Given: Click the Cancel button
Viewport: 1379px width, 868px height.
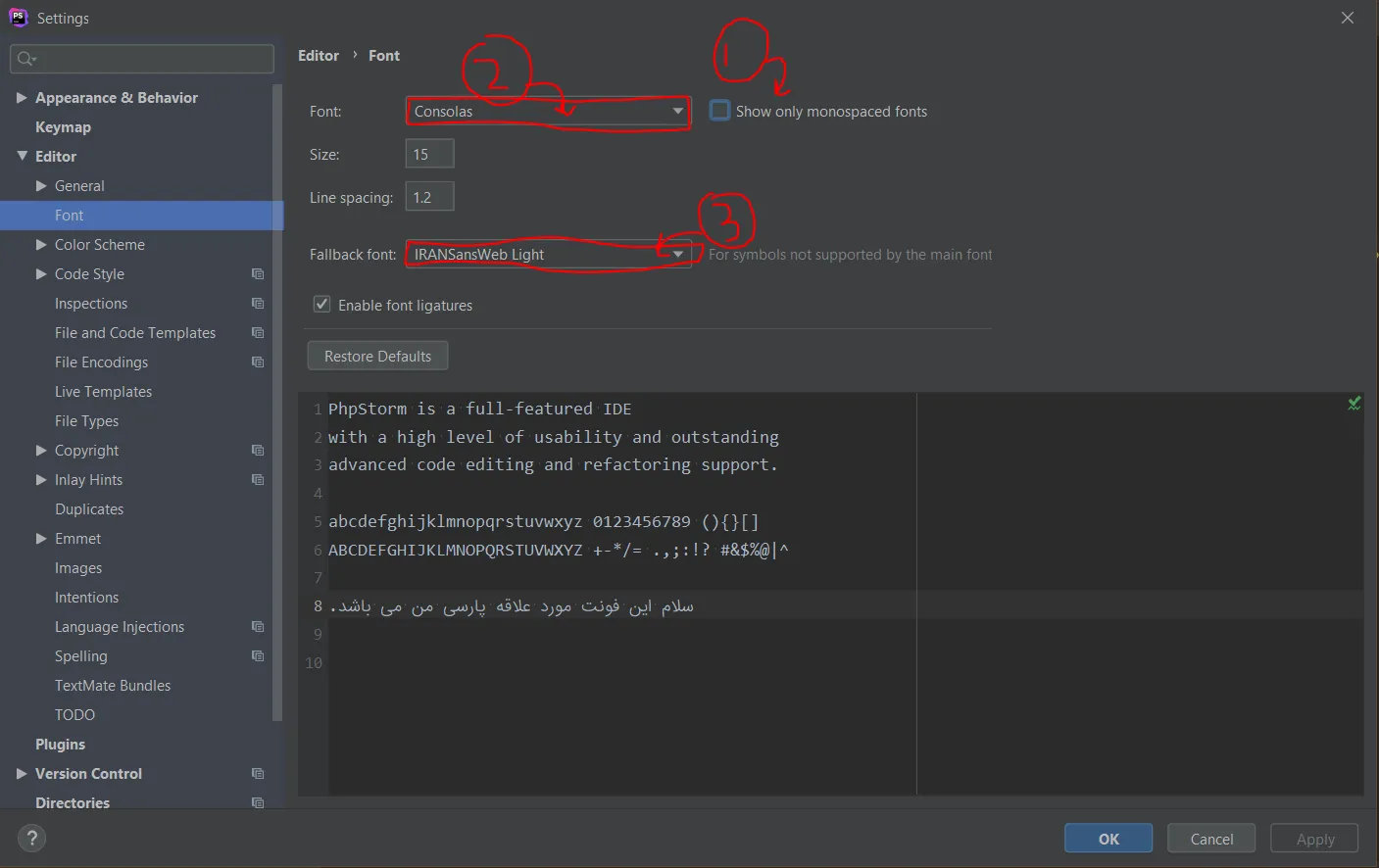Looking at the screenshot, I should 1211,839.
